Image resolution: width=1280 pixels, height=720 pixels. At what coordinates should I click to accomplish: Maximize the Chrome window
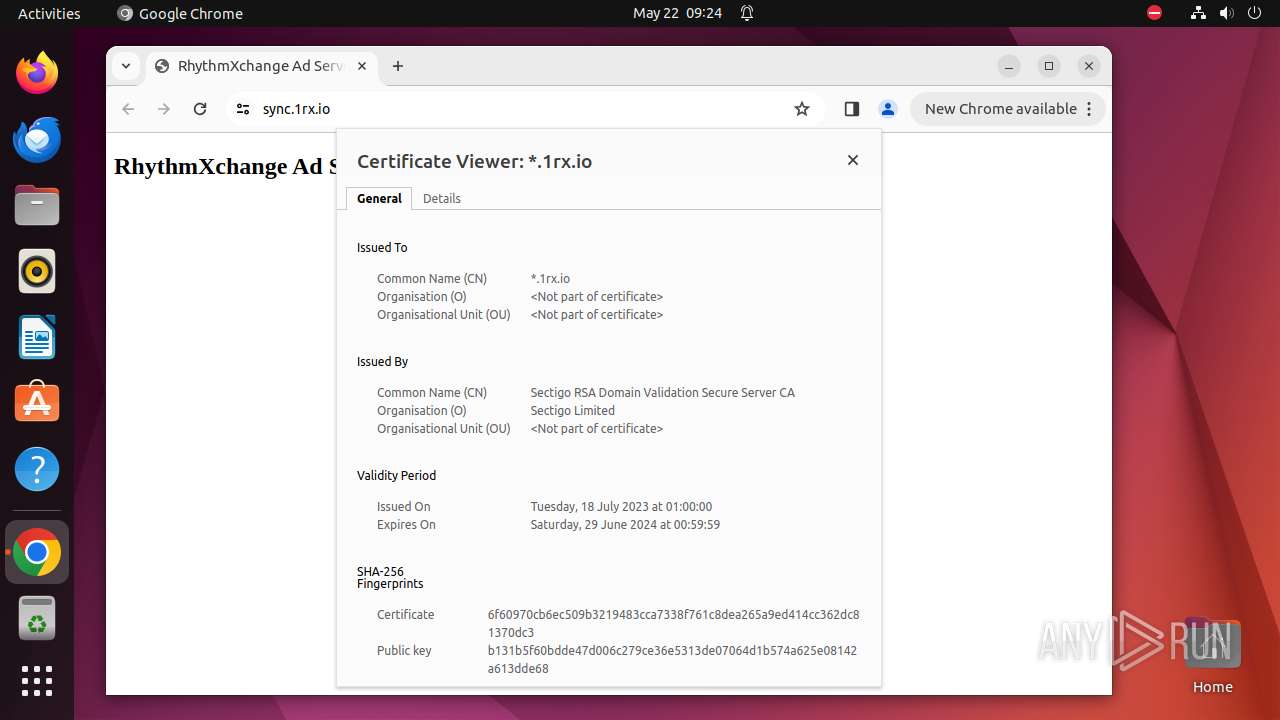[x=1049, y=66]
